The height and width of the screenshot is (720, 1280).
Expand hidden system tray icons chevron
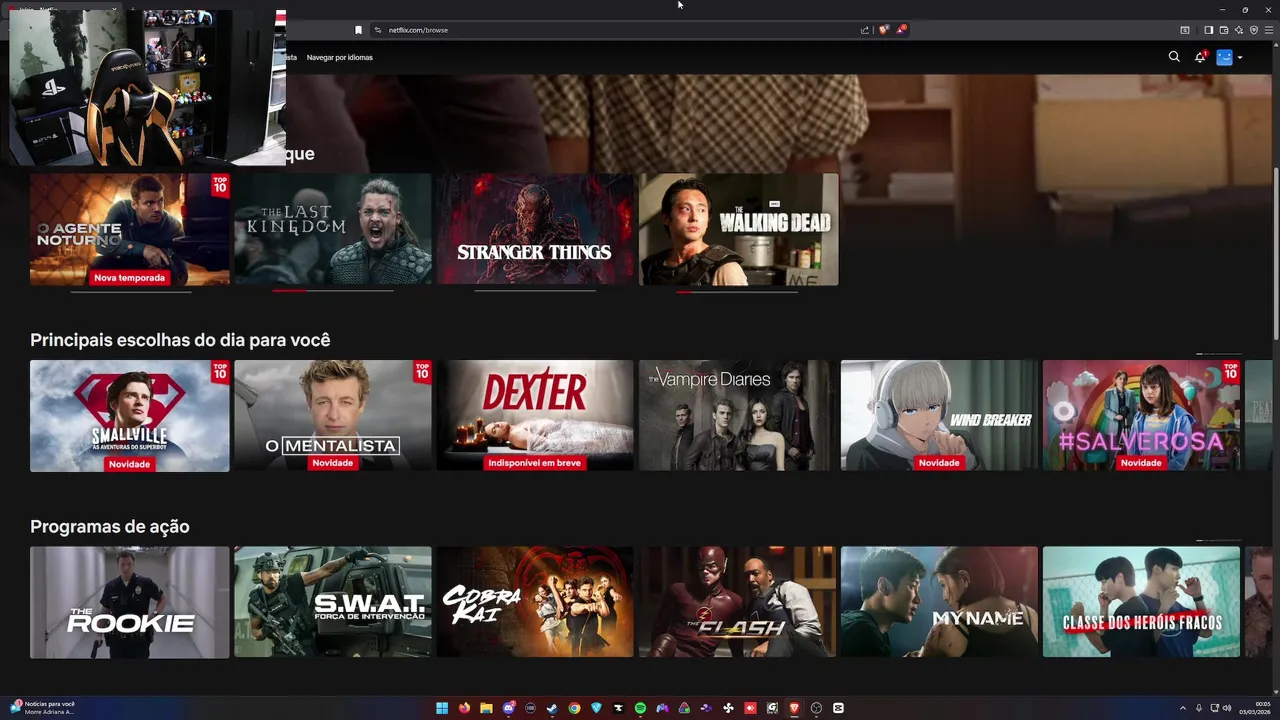[x=1183, y=708]
